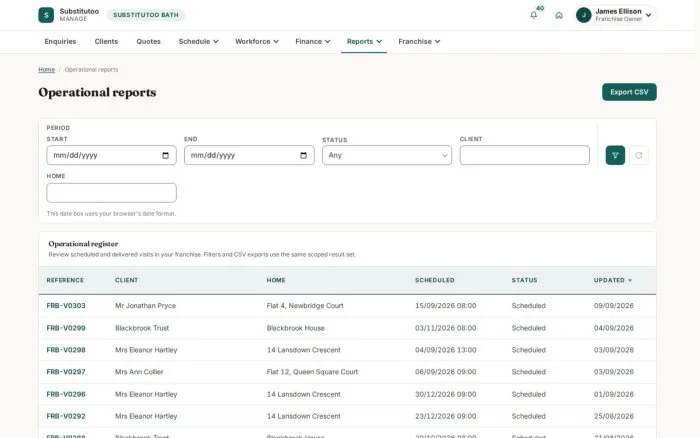
Task: Click scheduled time '30/12/2026 09:00'
Action: click(446, 394)
